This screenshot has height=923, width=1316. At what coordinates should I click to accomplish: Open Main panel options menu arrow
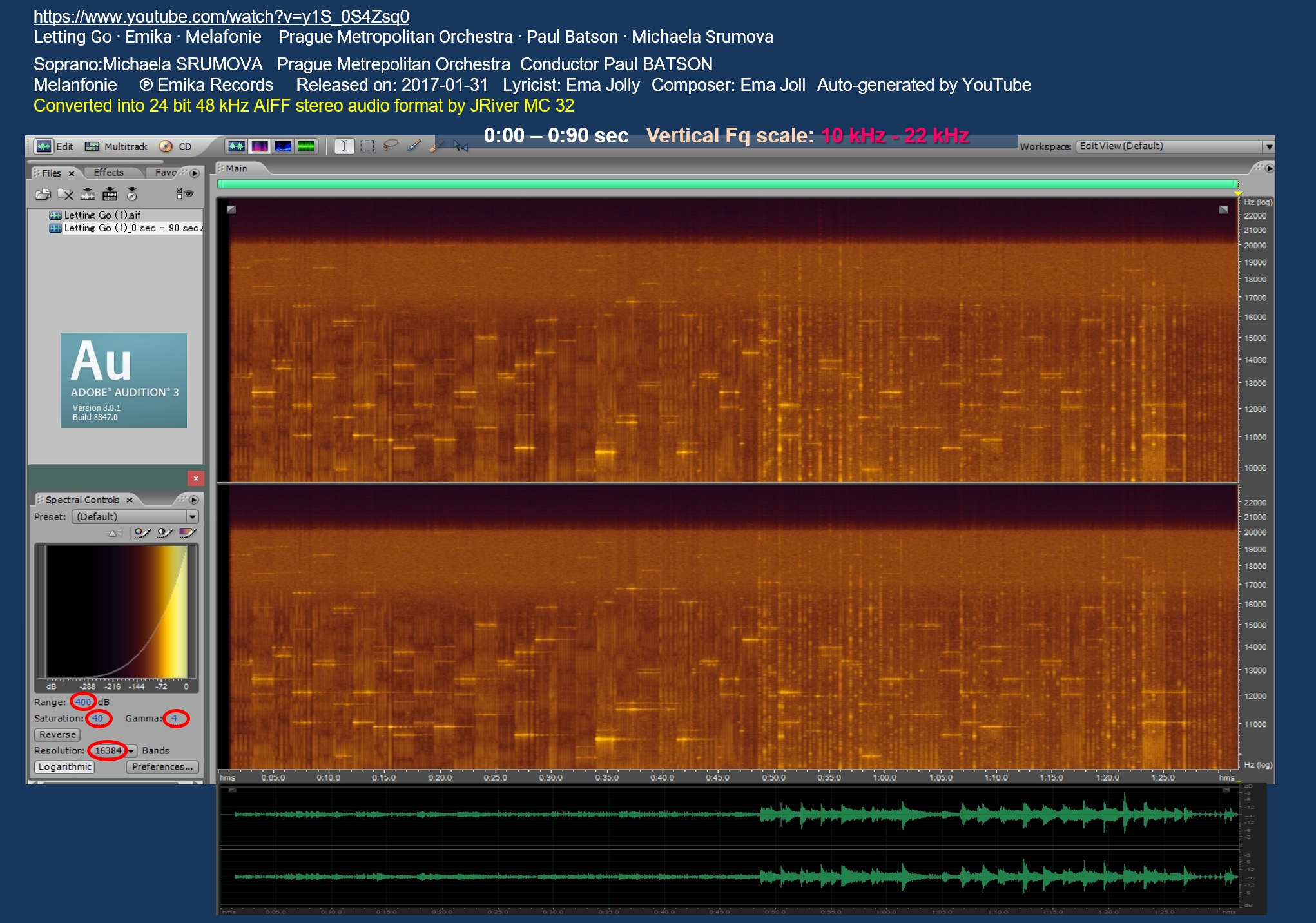(x=1270, y=168)
